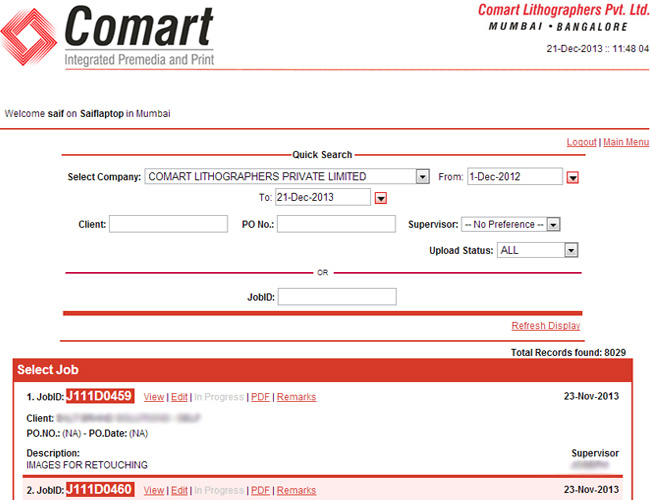Click the Select Job header
Screen dimensions: 650x500
[x=48, y=369]
